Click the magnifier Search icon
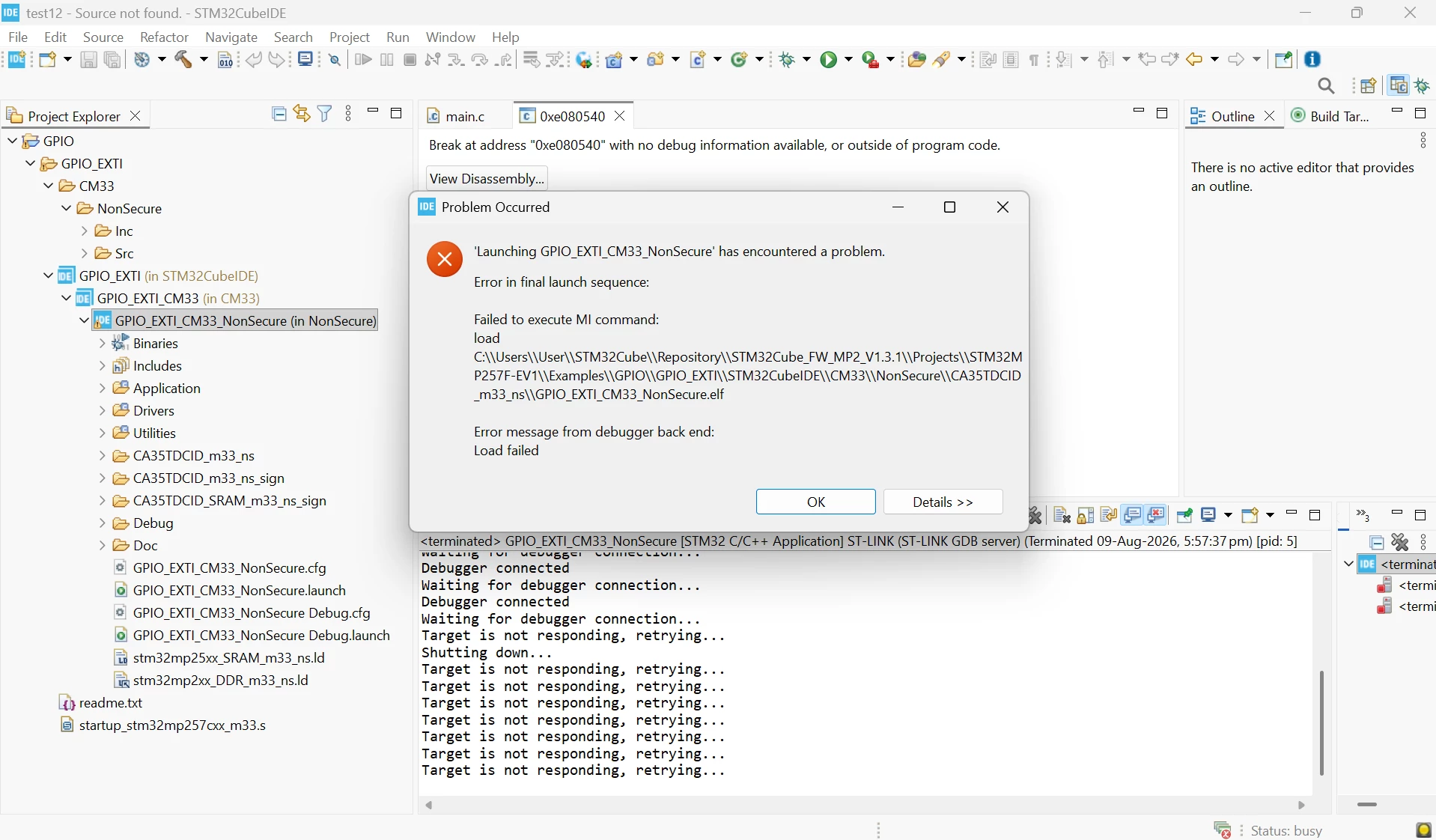Viewport: 1436px width, 840px height. point(1326,86)
